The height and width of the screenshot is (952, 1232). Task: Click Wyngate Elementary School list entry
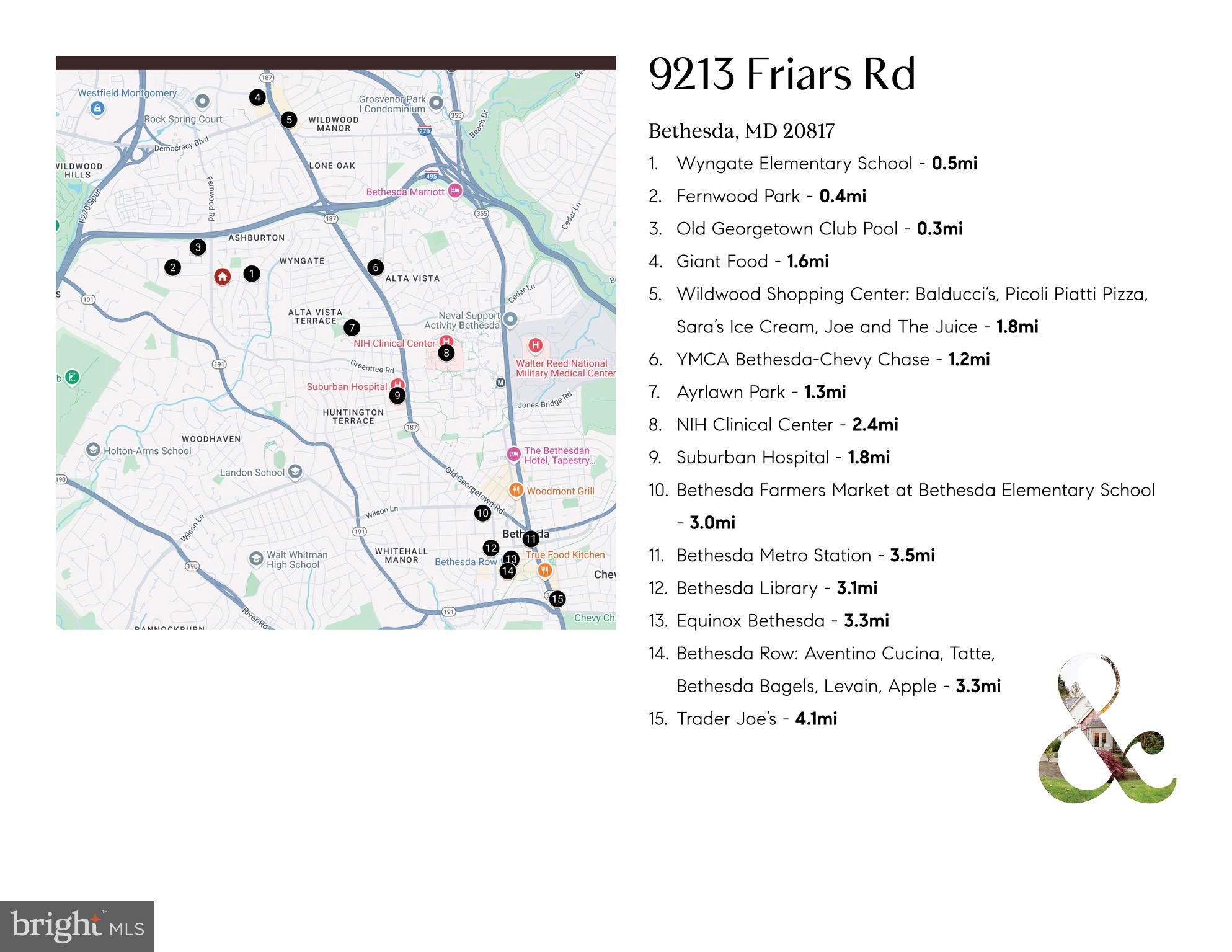(x=813, y=163)
